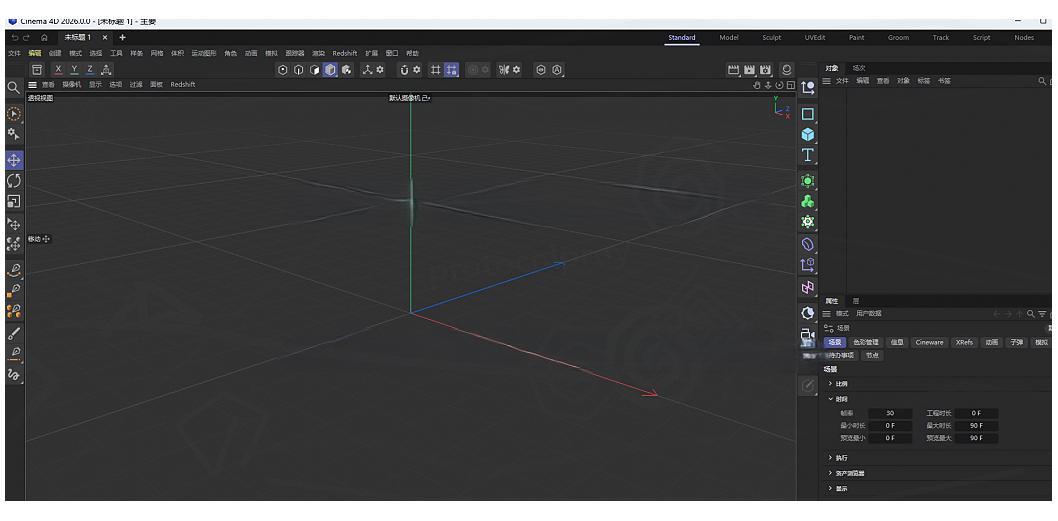The height and width of the screenshot is (521, 1058).
Task: Select the Scale tool icon
Action: coord(13,201)
